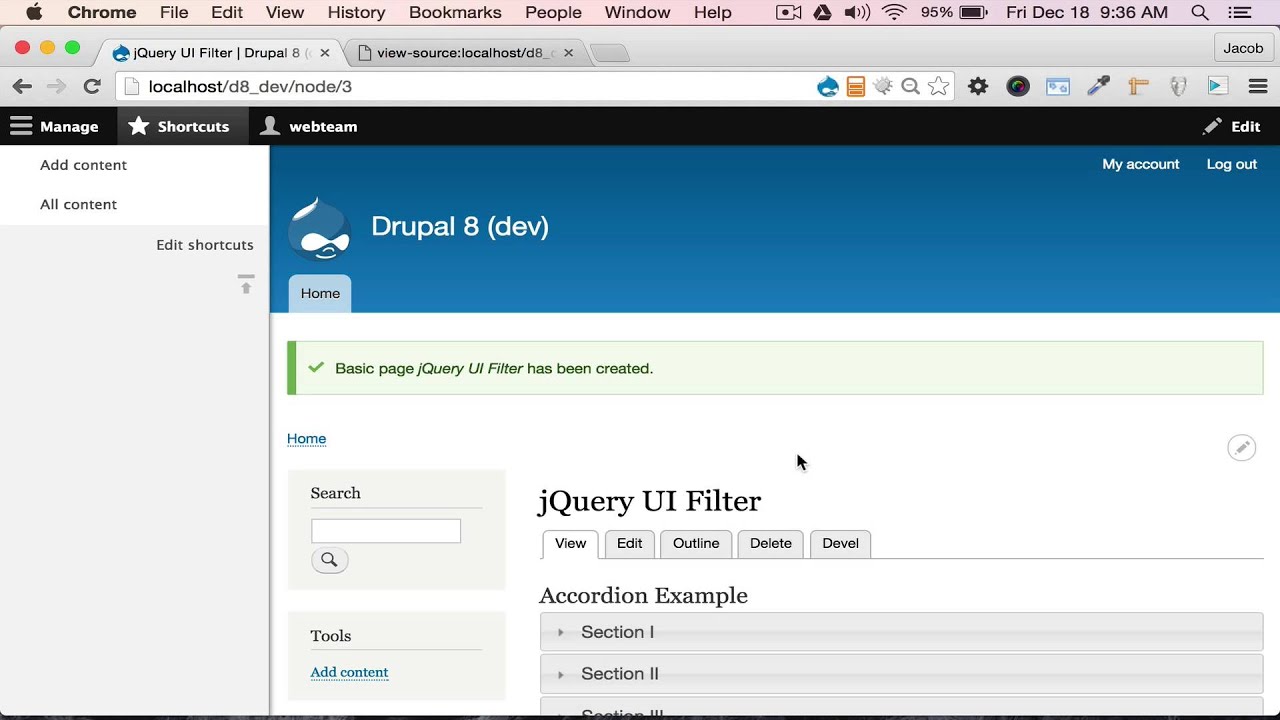Open the webteam user menu
Viewport: 1280px width, 720px height.
point(309,127)
